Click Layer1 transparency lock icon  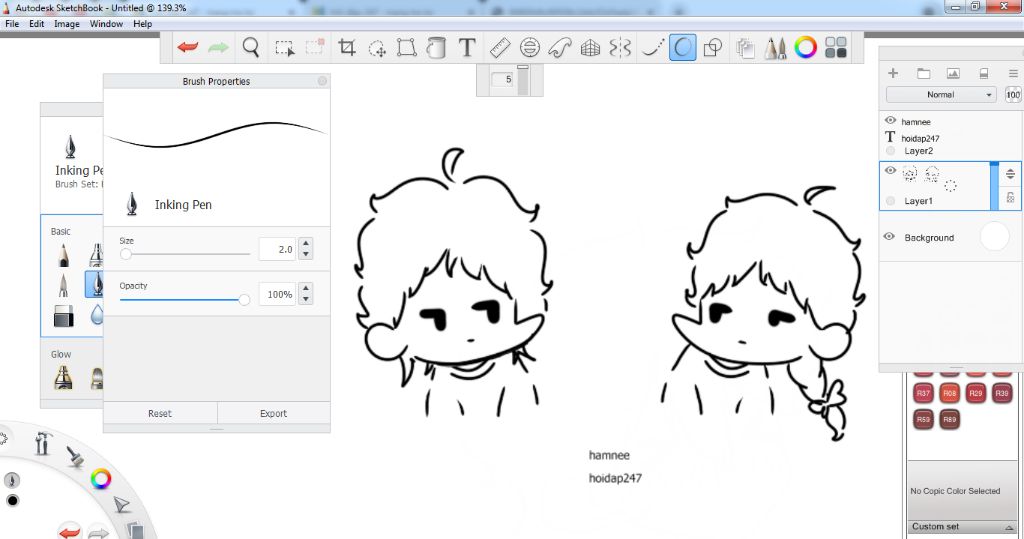click(1010, 197)
